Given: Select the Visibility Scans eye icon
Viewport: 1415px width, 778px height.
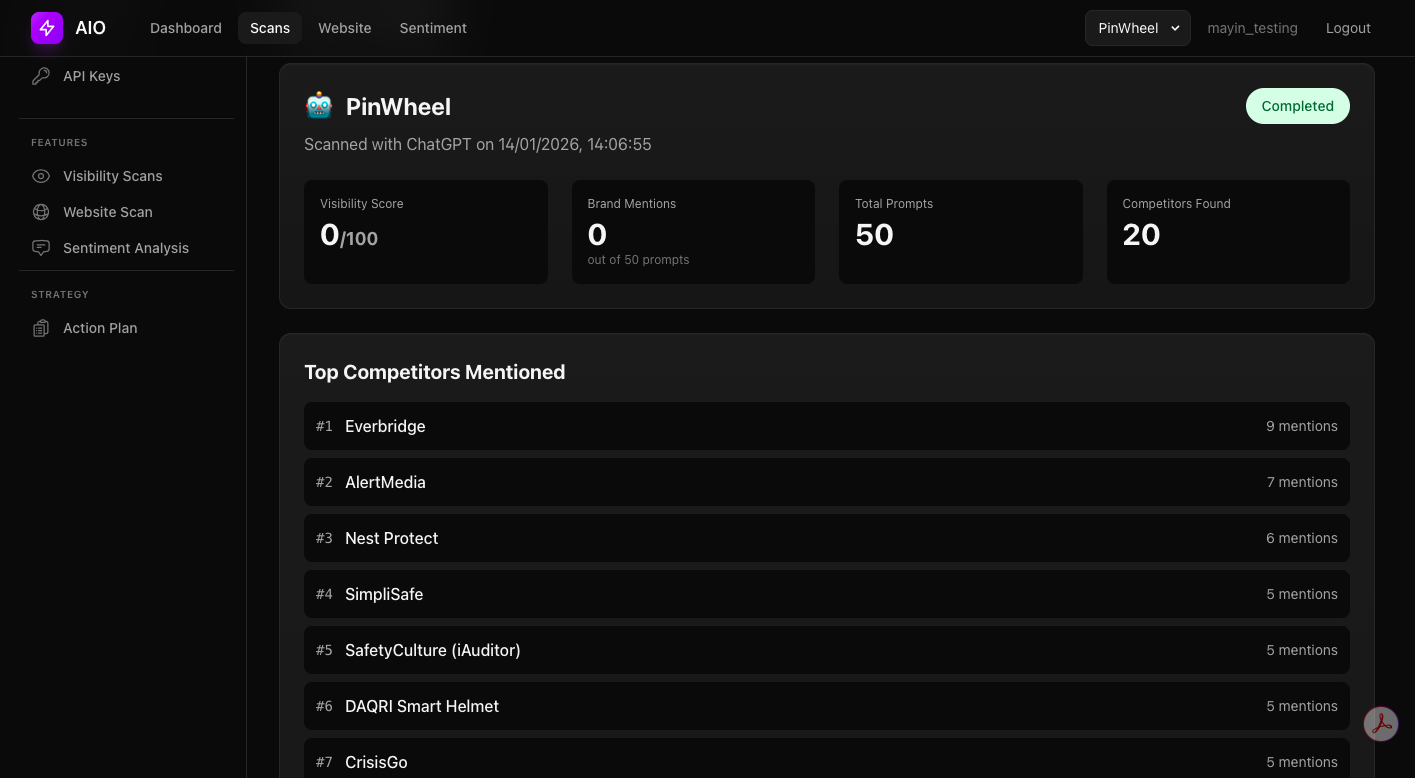Looking at the screenshot, I should (40, 176).
